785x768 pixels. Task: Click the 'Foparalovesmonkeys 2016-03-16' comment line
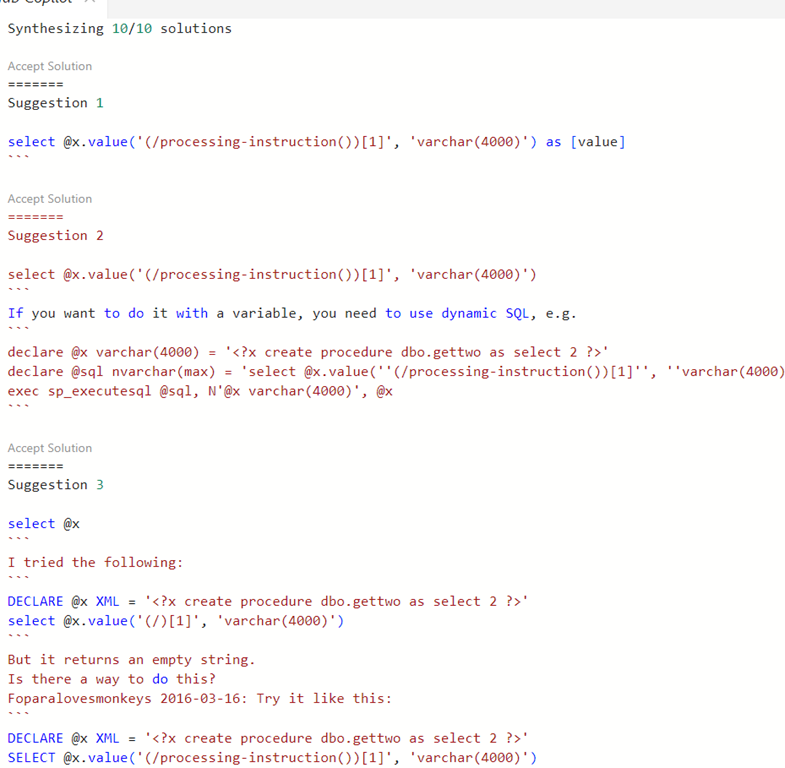click(200, 698)
